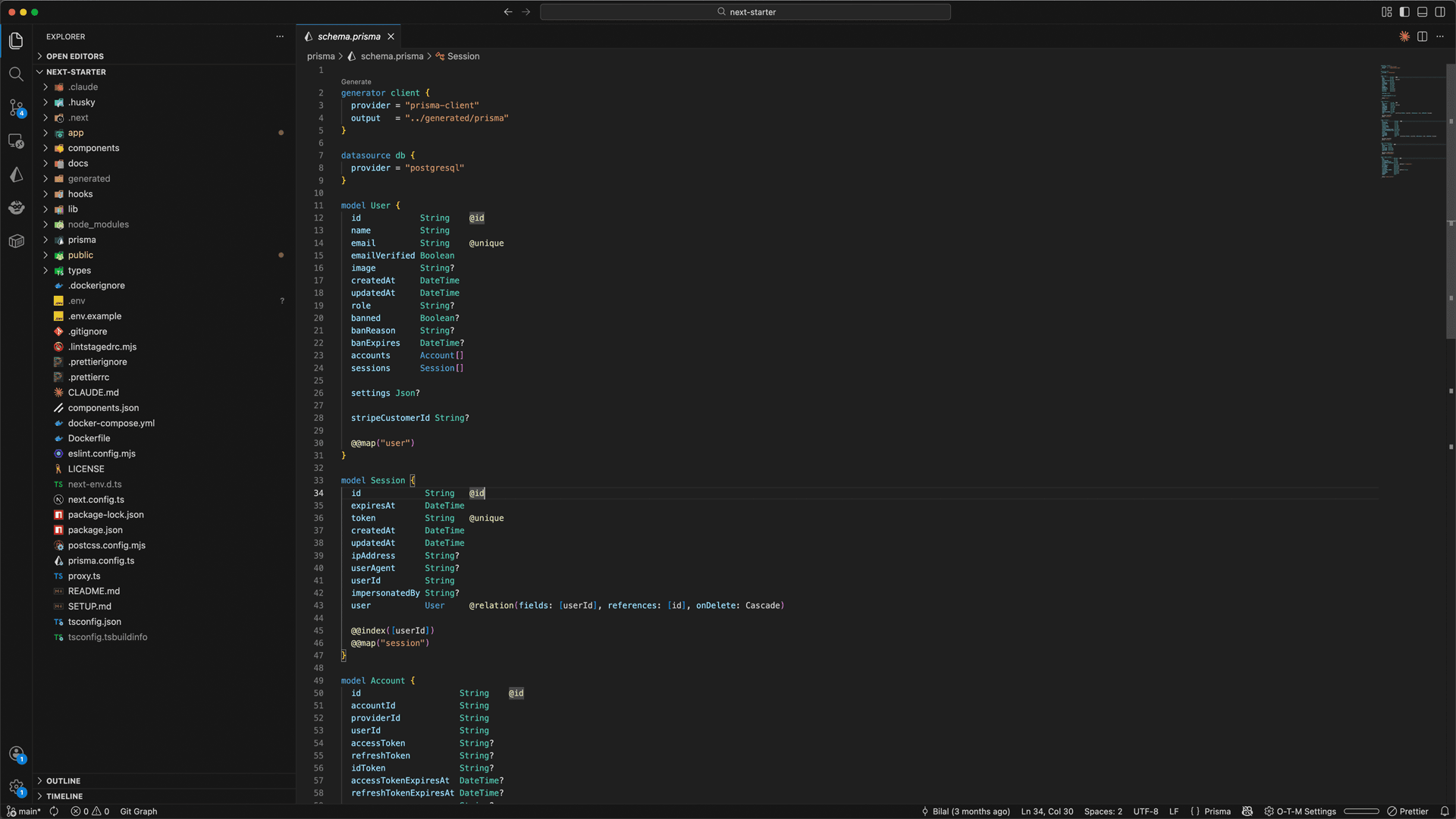Viewport: 1456px width, 819px height.
Task: Open Source Control view with 4 changes
Action: [x=16, y=108]
